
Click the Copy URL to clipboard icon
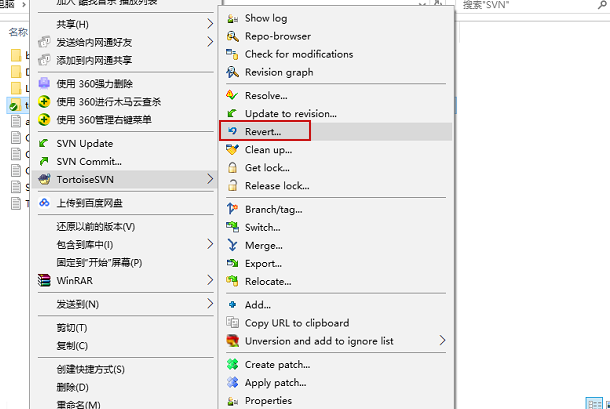(233, 323)
